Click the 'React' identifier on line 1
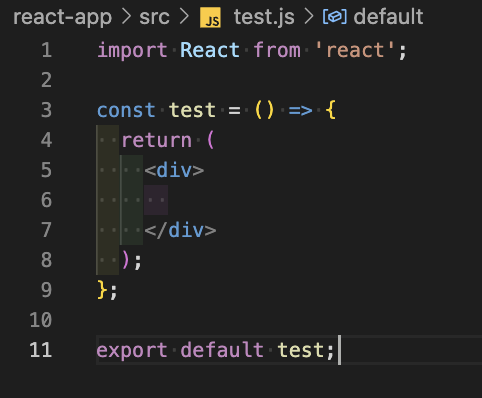The height and width of the screenshot is (398, 482). pyautogui.click(x=210, y=50)
